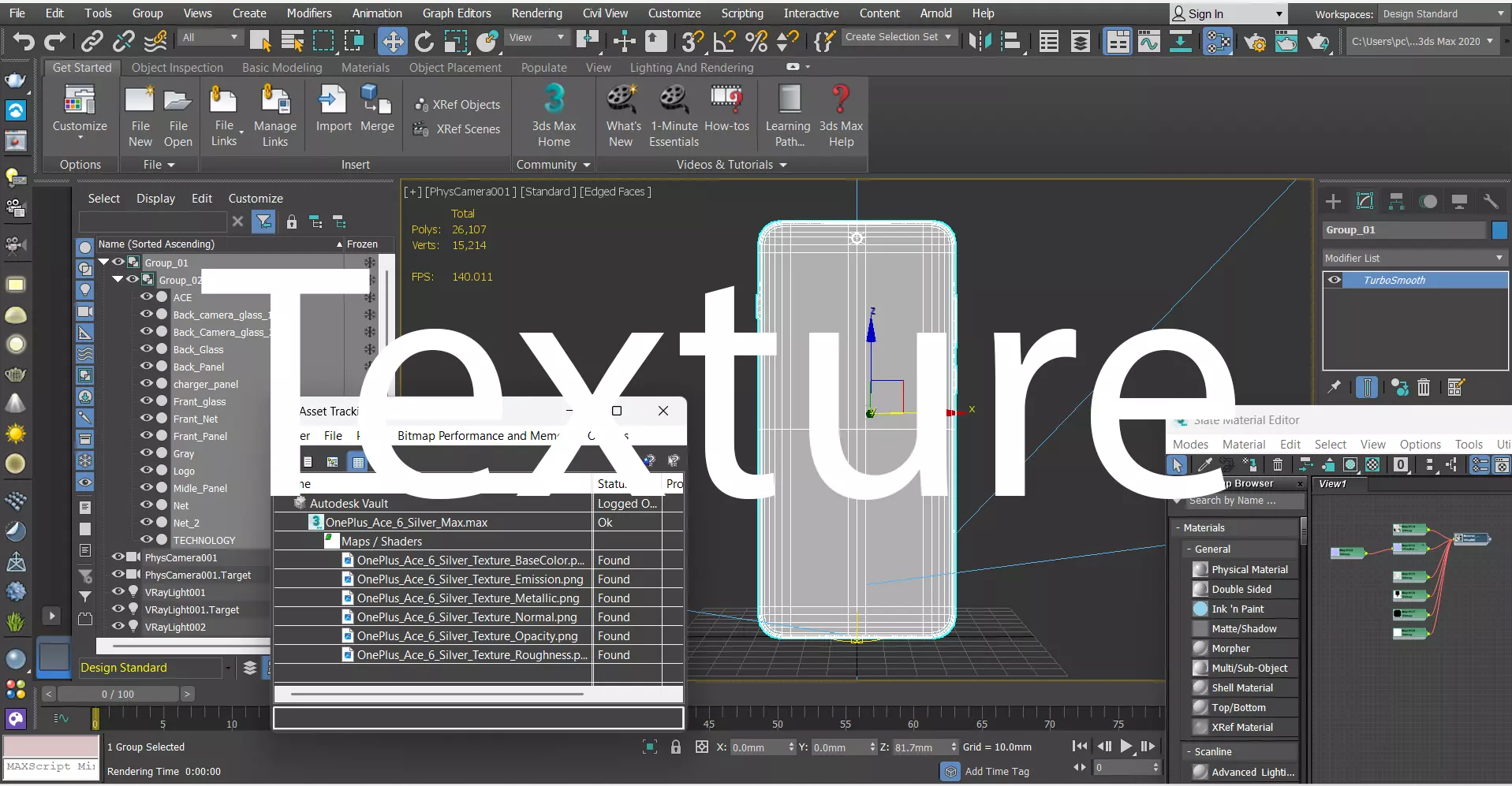Open What's New video icon
This screenshot has height=786, width=1512.
click(622, 116)
